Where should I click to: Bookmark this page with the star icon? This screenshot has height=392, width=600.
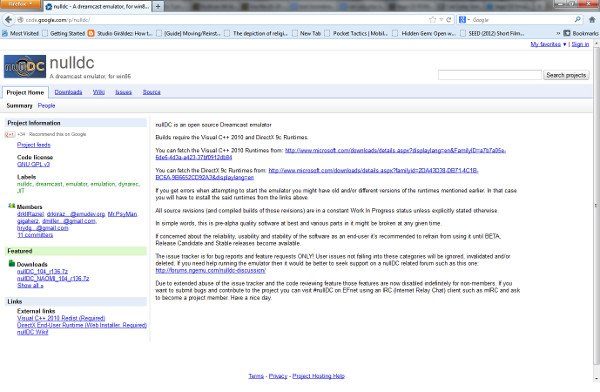432,20
